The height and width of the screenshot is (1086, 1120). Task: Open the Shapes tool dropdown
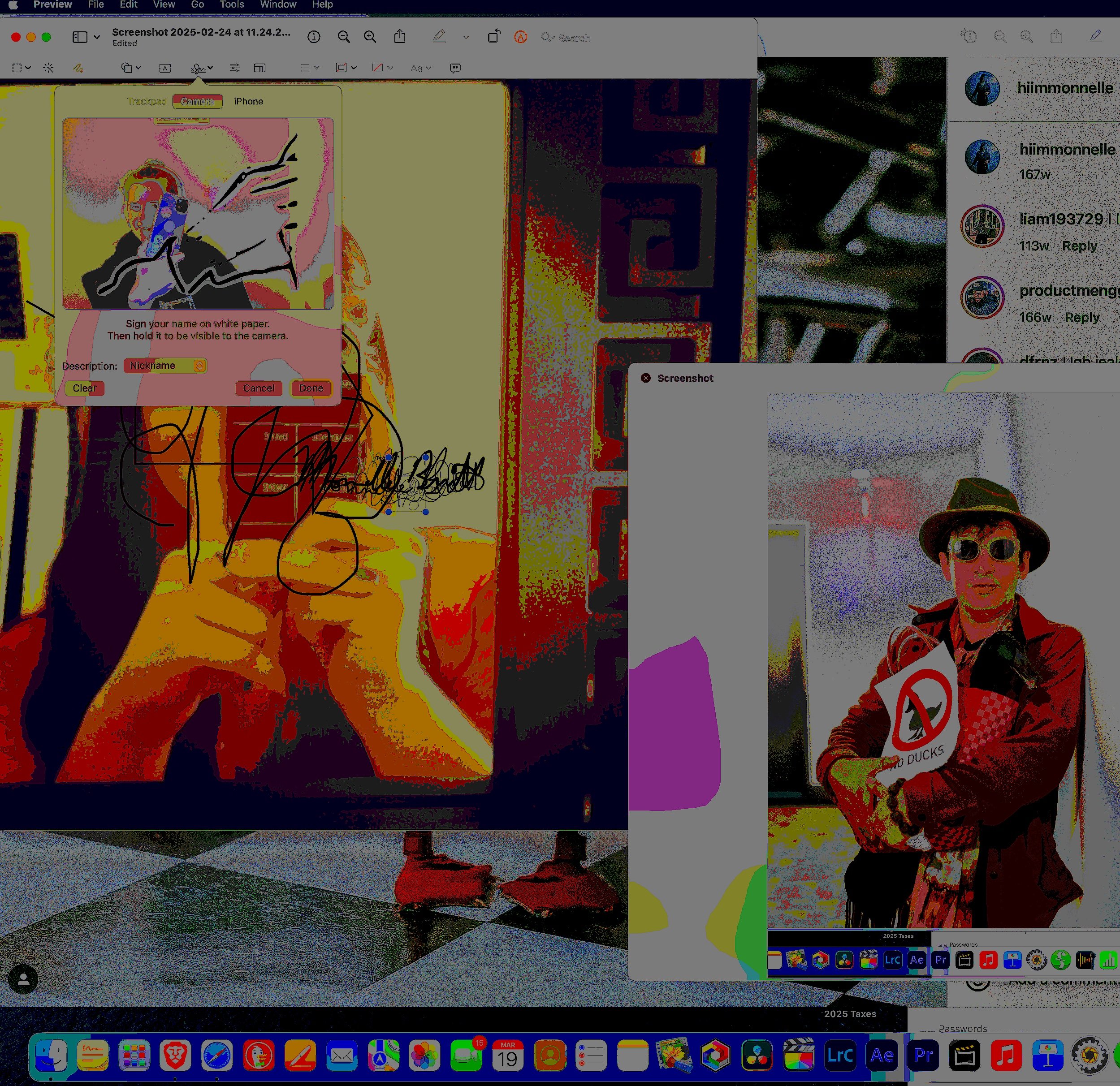(131, 68)
